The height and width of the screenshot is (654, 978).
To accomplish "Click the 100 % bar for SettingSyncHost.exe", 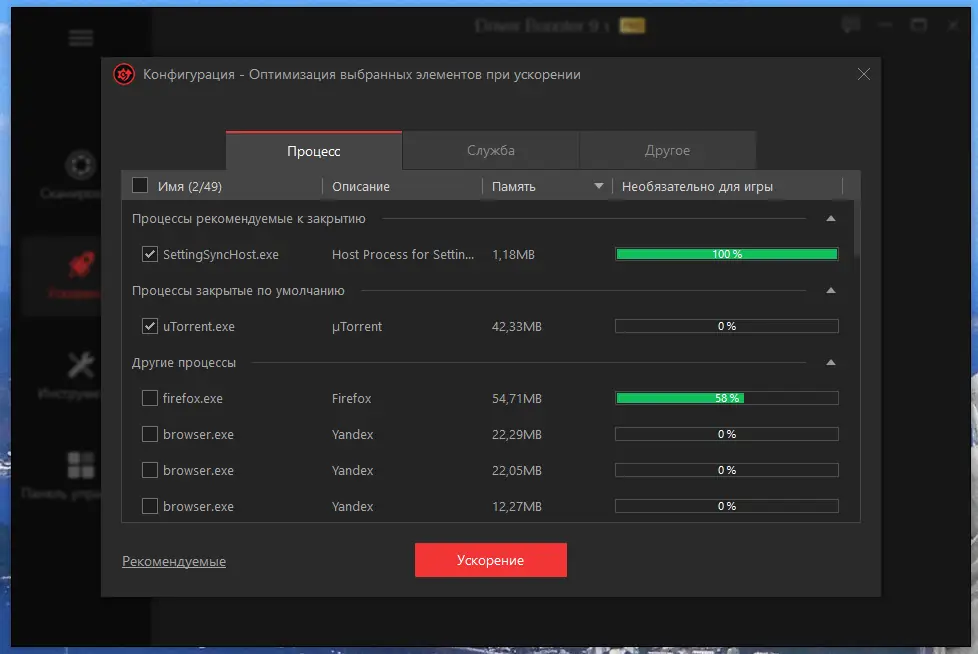I will coord(727,254).
